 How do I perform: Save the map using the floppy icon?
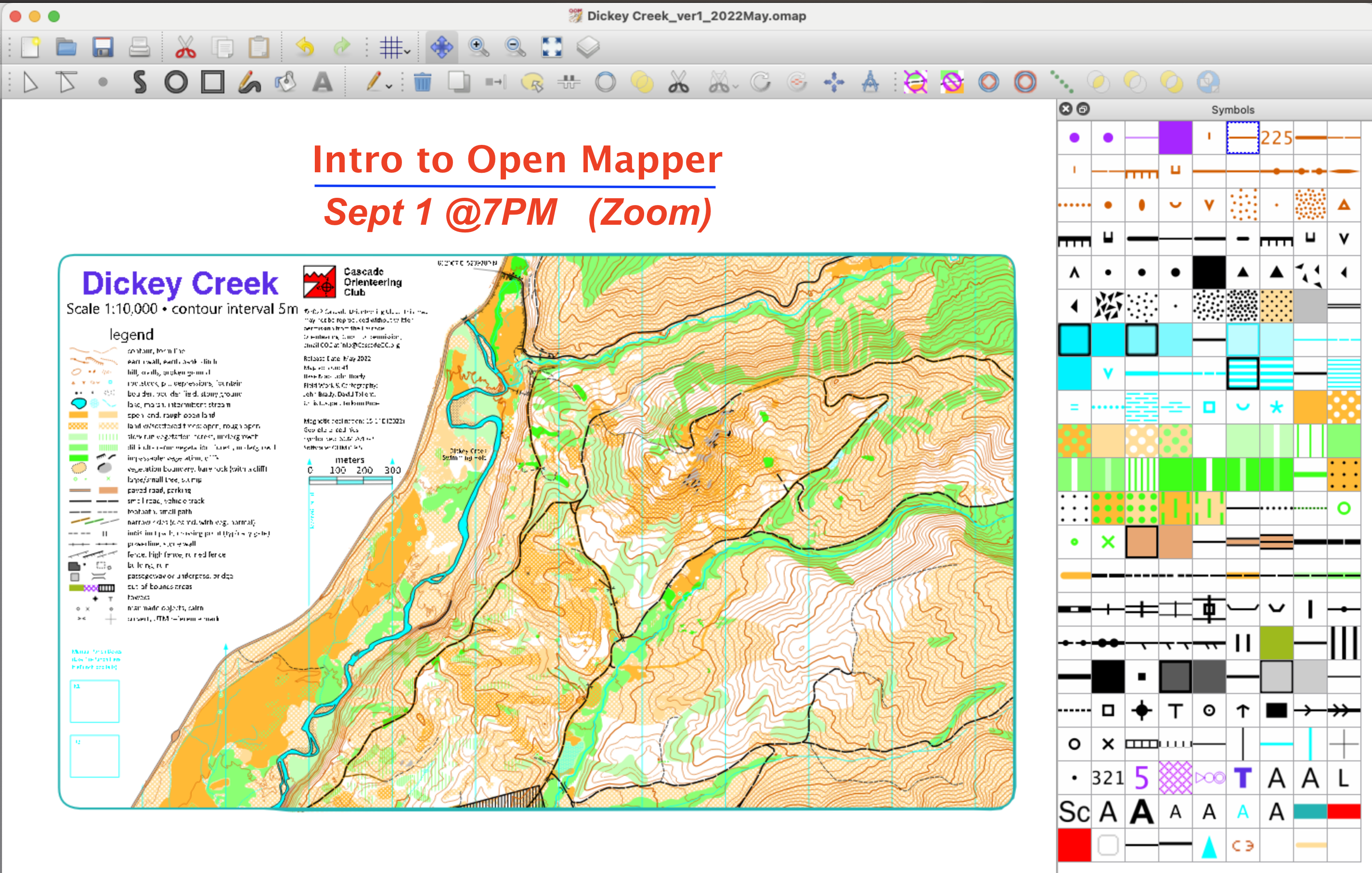coord(103,47)
